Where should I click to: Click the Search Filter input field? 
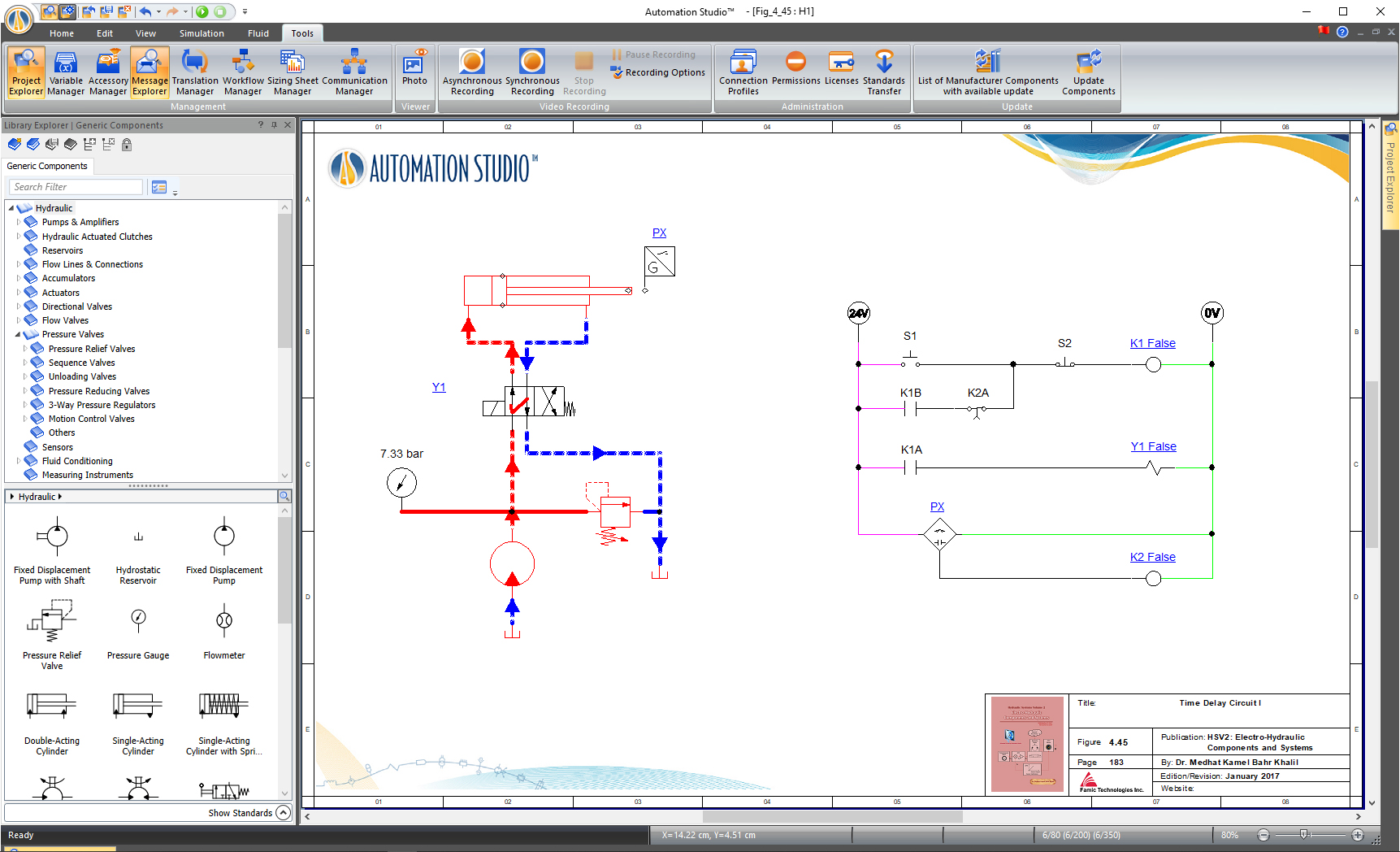(76, 187)
